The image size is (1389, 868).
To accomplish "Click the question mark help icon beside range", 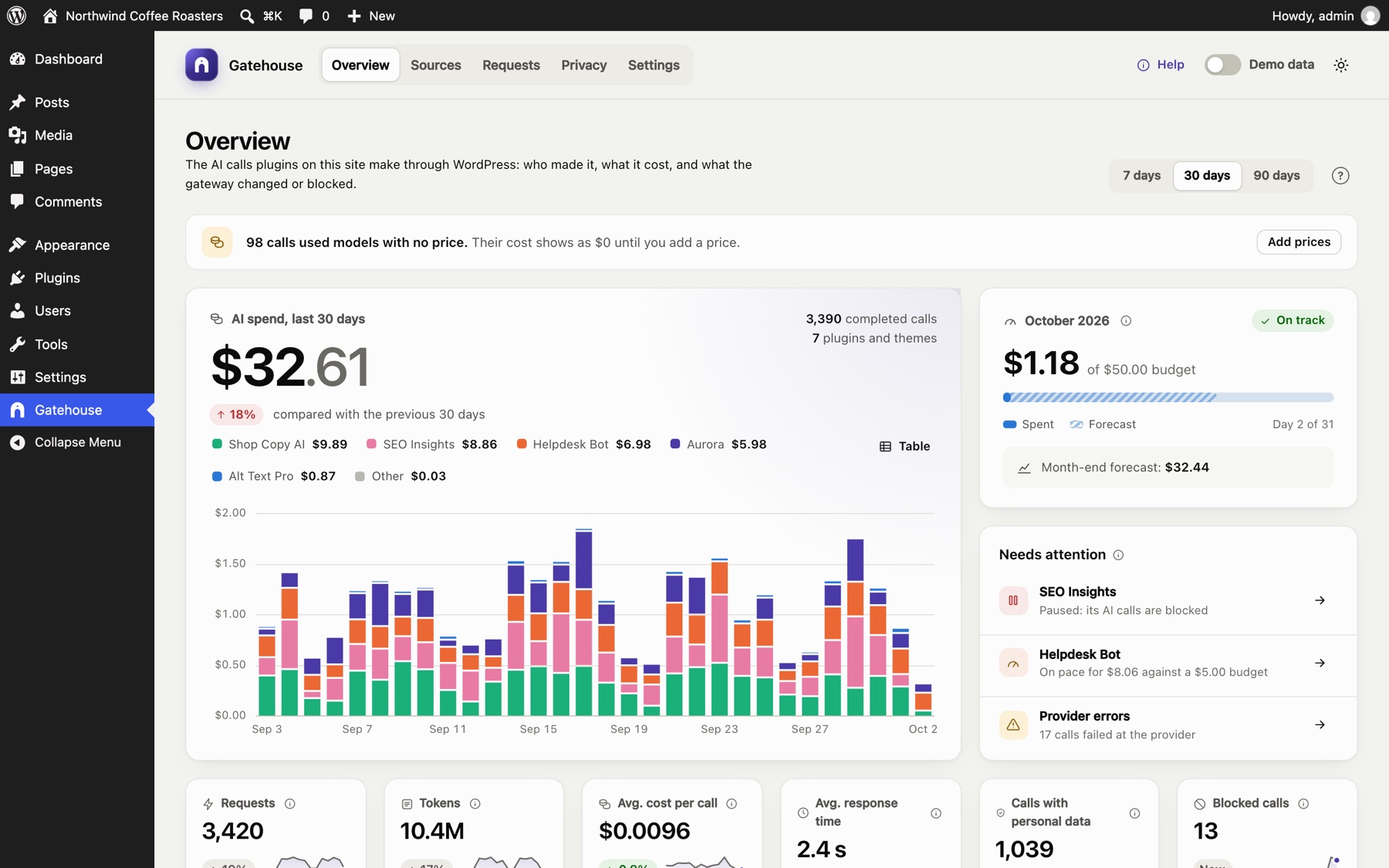I will 1340,175.
